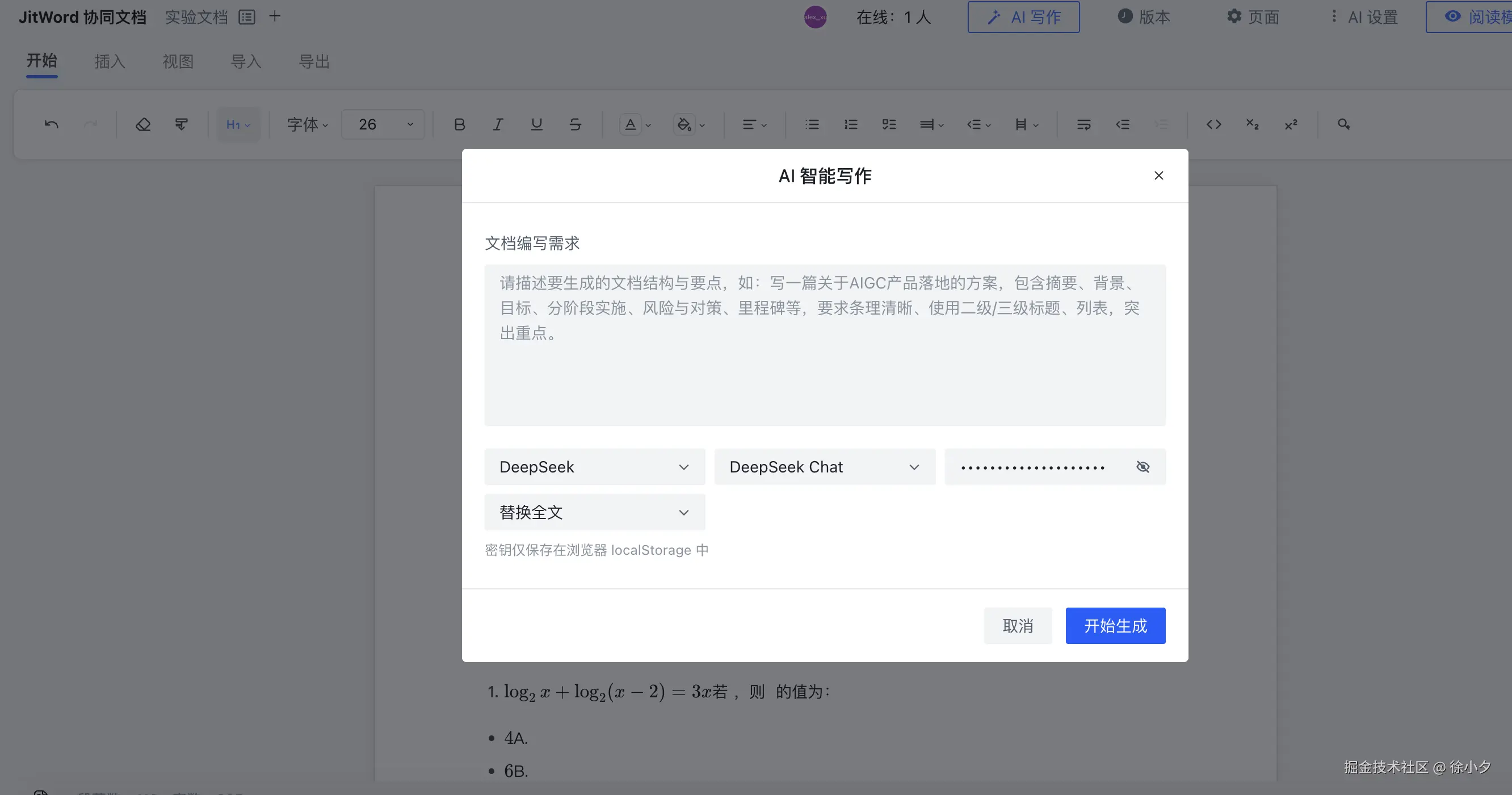Apply ordered list formatting
Screen dimensions: 1512x795
point(850,124)
